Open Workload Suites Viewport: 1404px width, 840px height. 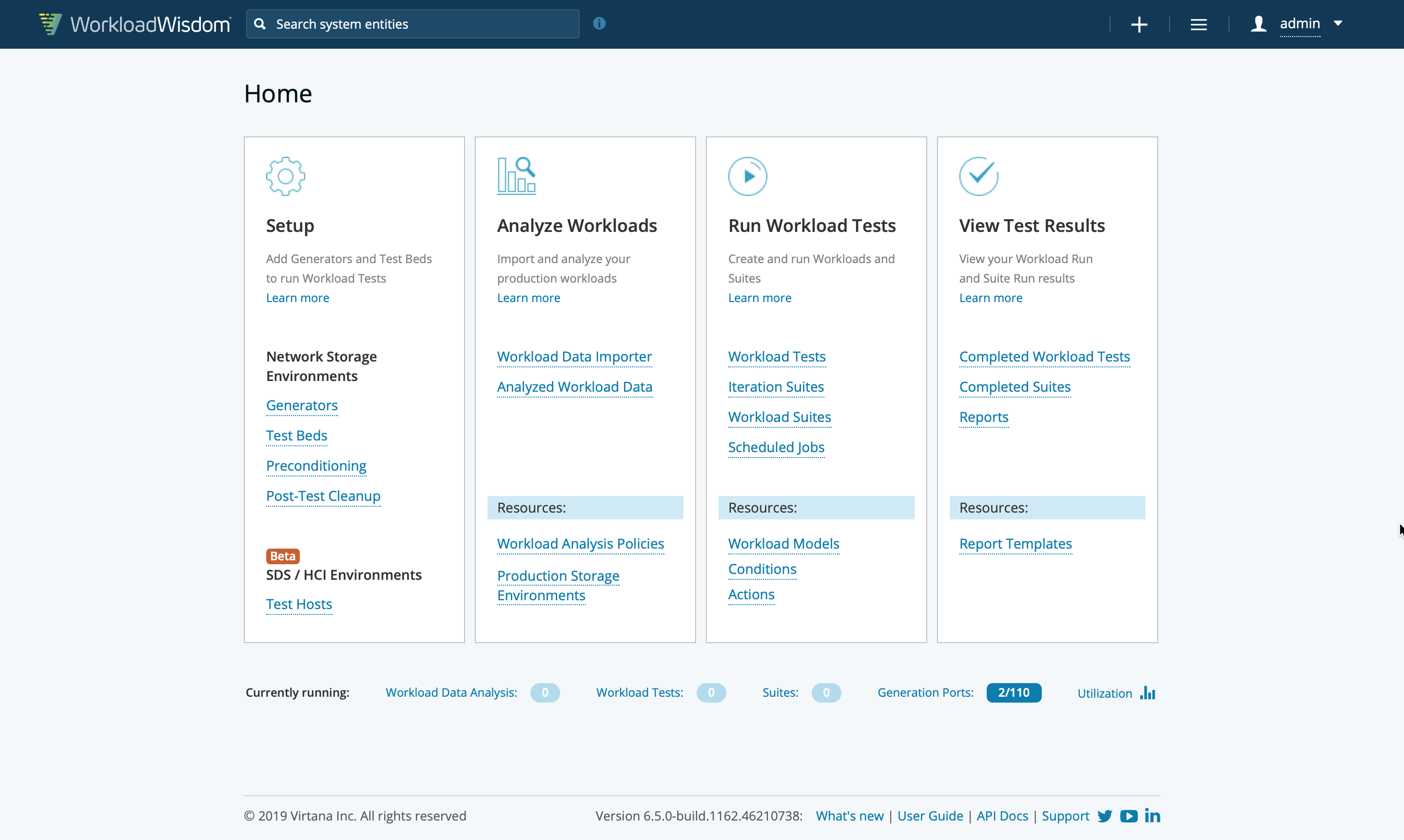tap(780, 417)
